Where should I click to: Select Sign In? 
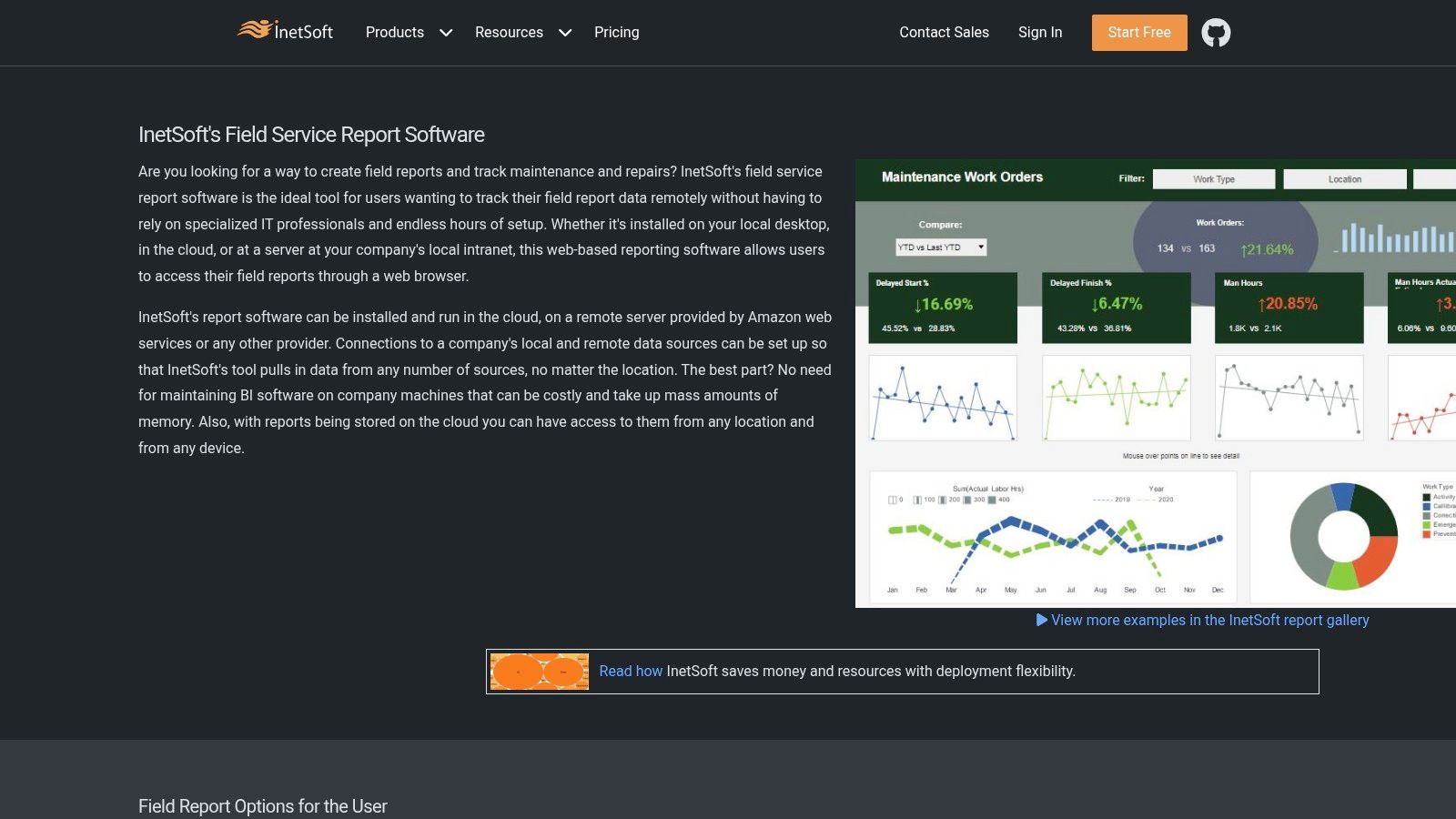click(1040, 32)
